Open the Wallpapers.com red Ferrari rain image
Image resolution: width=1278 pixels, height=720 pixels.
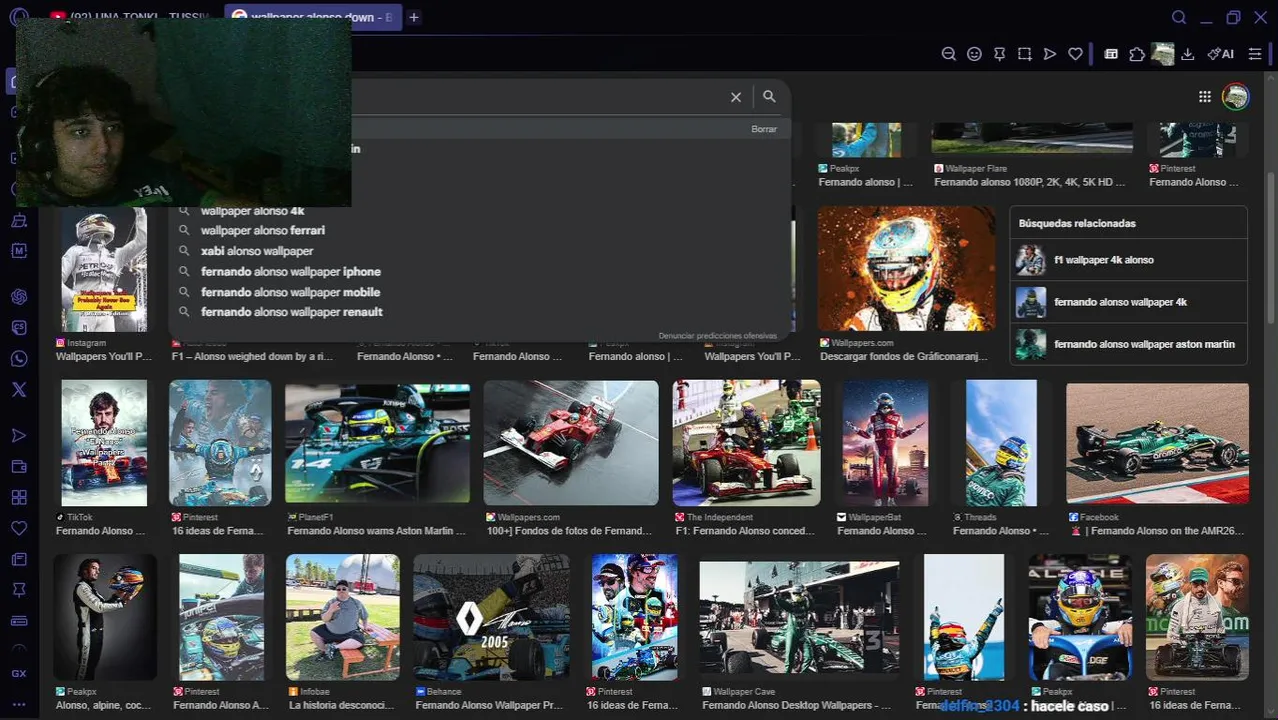tap(571, 443)
